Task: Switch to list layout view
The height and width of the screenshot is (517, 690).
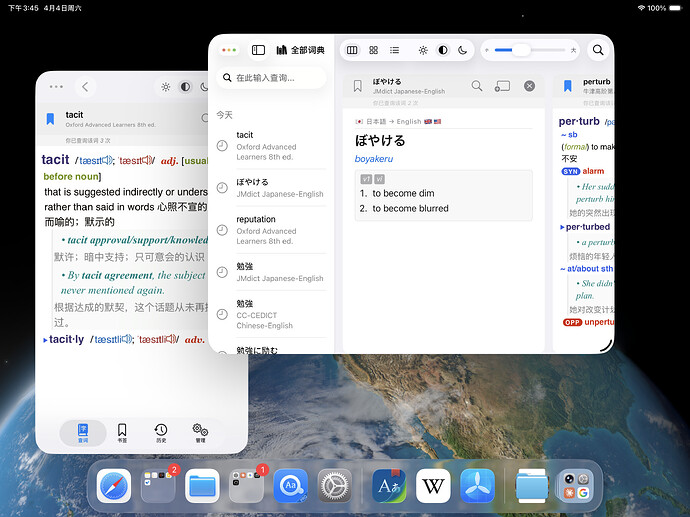Action: click(x=395, y=50)
